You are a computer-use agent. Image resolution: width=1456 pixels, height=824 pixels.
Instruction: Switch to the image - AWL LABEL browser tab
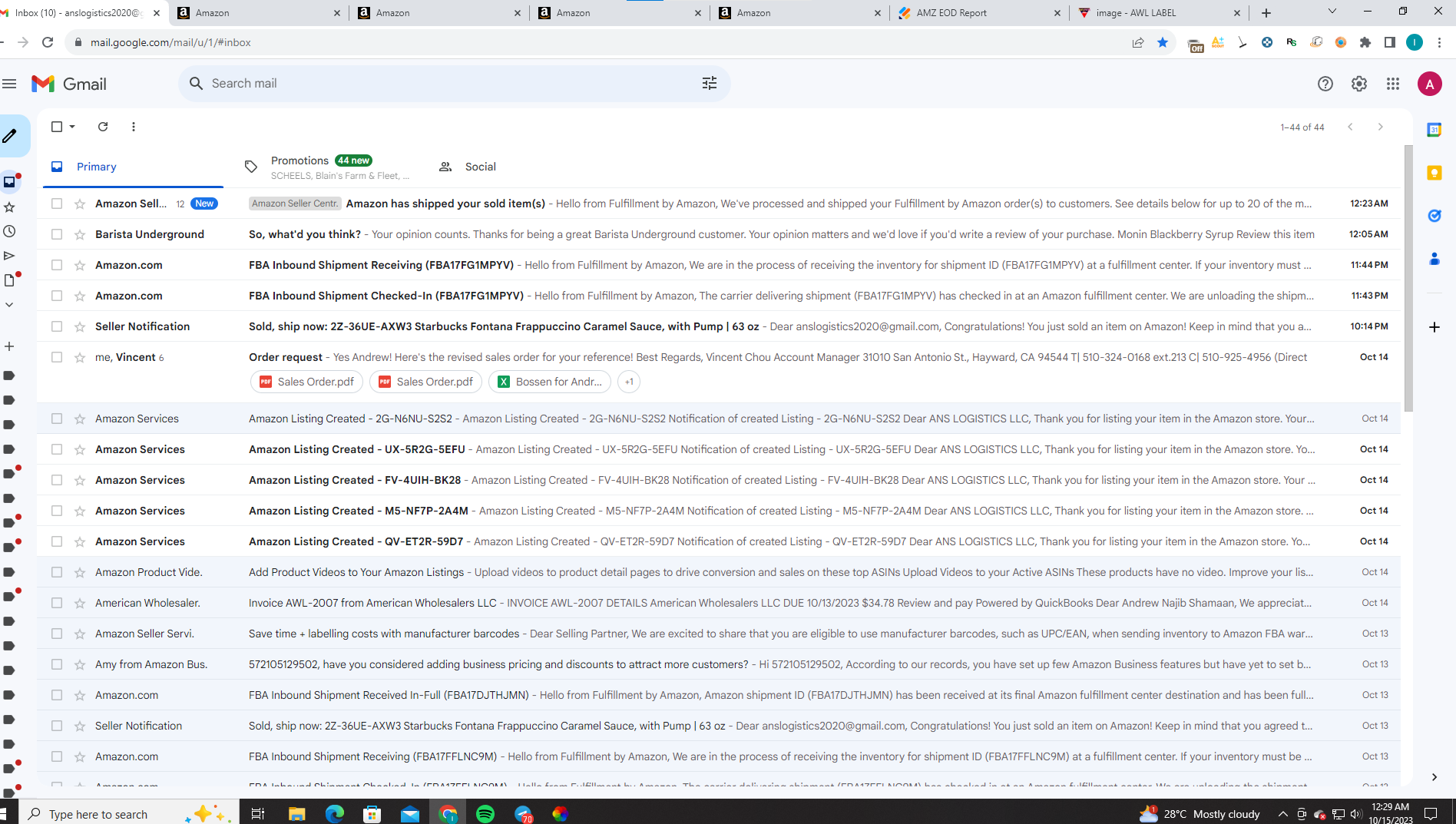pyautogui.click(x=1158, y=13)
